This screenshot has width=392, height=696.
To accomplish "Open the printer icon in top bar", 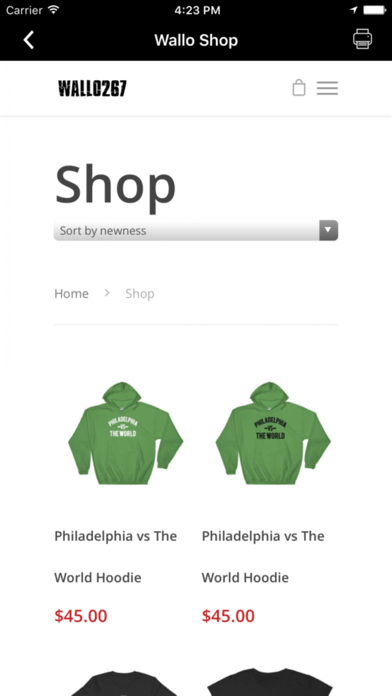I will [362, 39].
